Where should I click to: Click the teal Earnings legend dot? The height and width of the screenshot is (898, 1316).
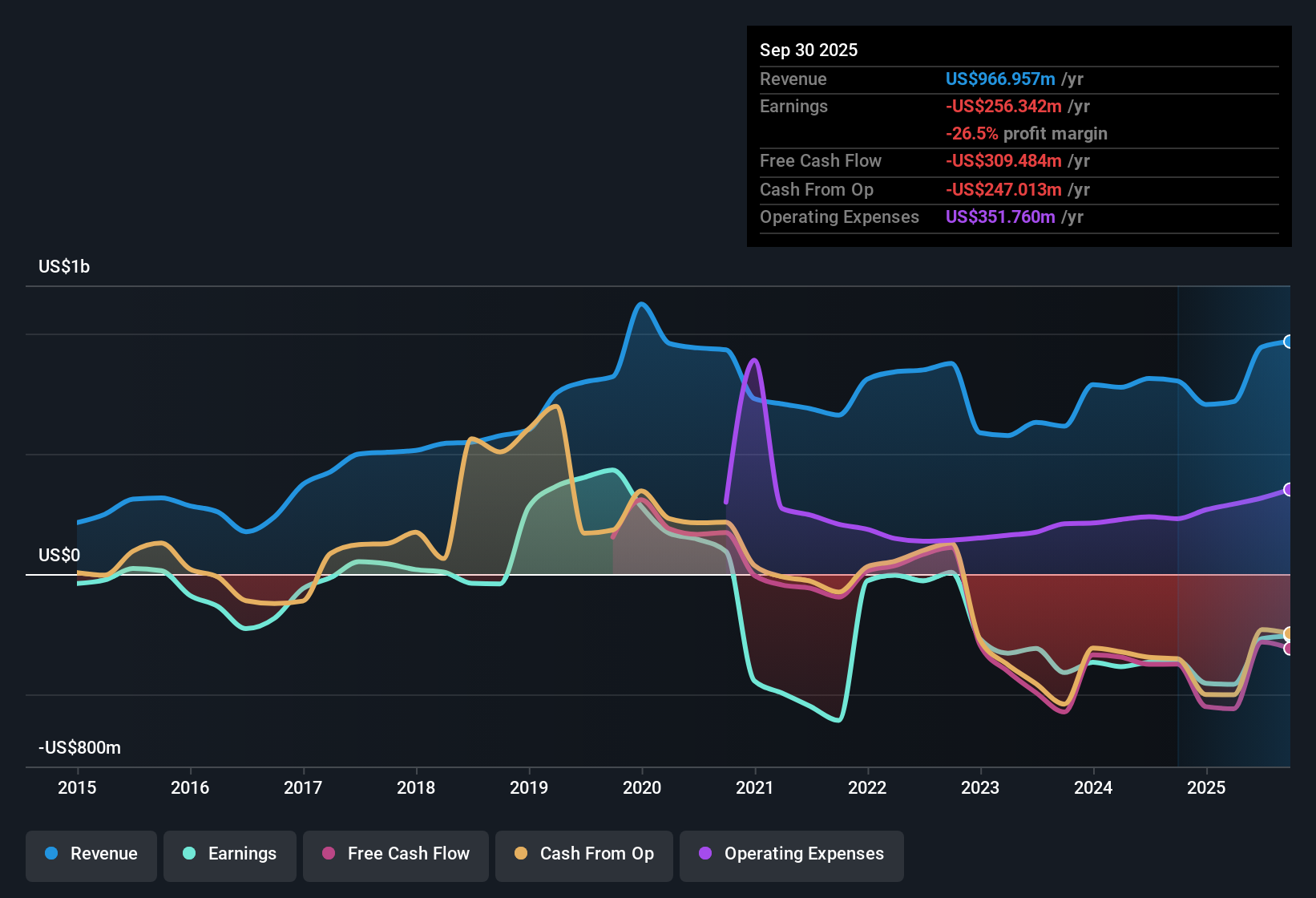pyautogui.click(x=189, y=854)
